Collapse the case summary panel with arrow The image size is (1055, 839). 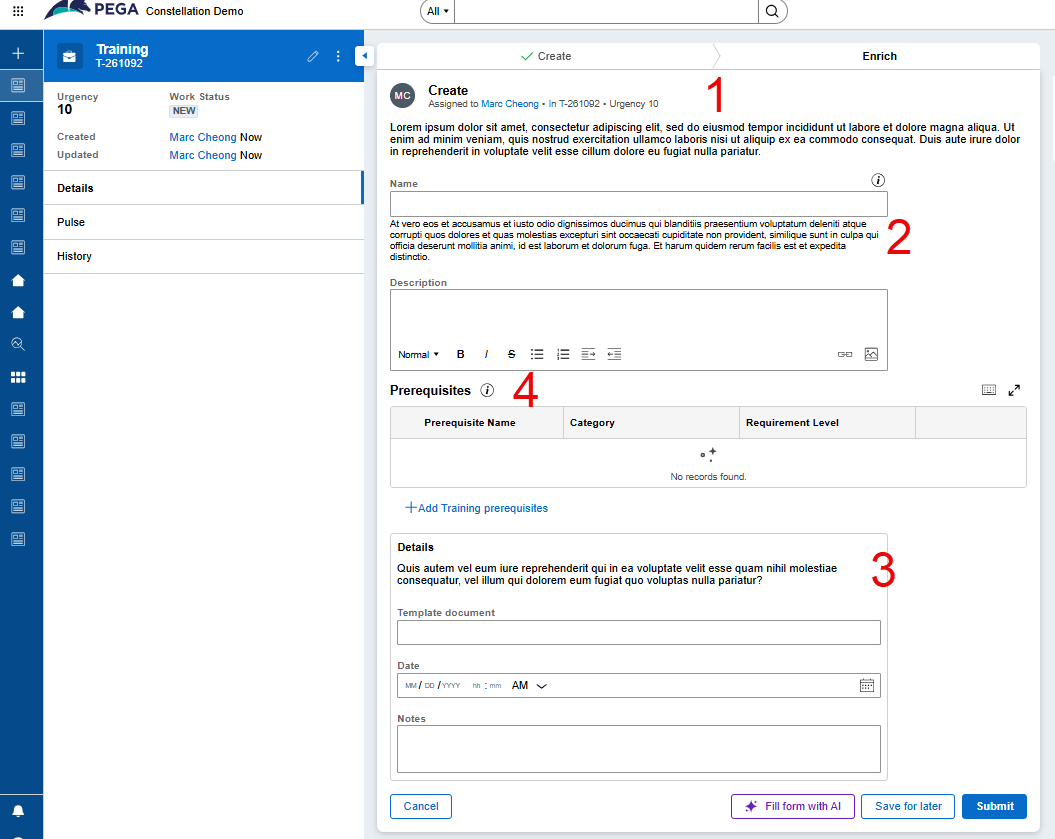(x=364, y=56)
